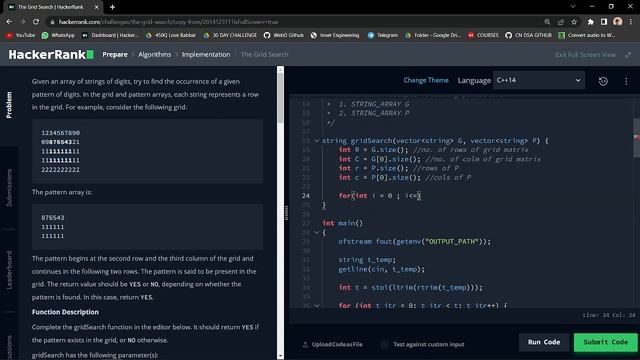
Task: Click the collapse full screen arrows icon
Action: click(628, 55)
